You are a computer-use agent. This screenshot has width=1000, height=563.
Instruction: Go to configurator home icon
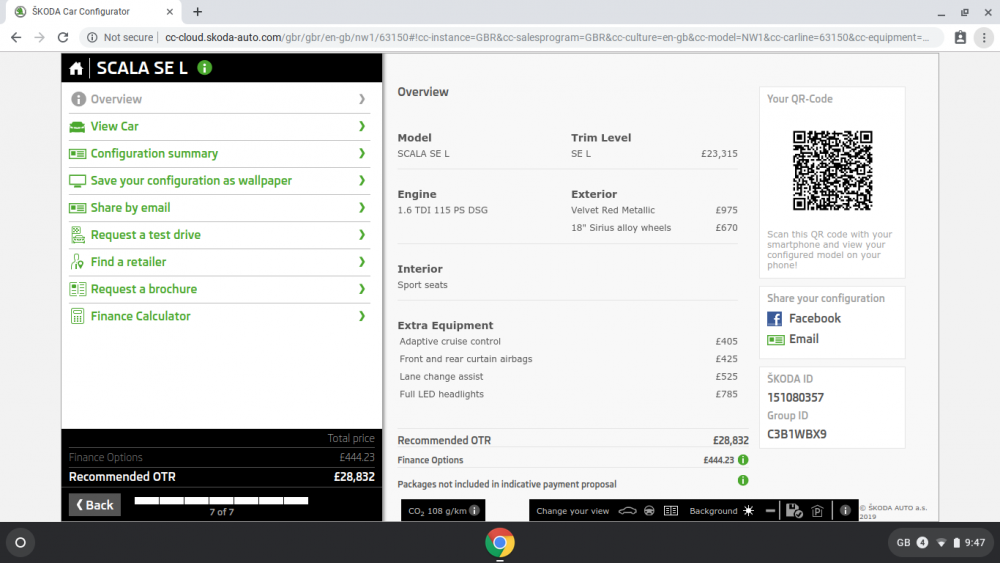coord(76,68)
